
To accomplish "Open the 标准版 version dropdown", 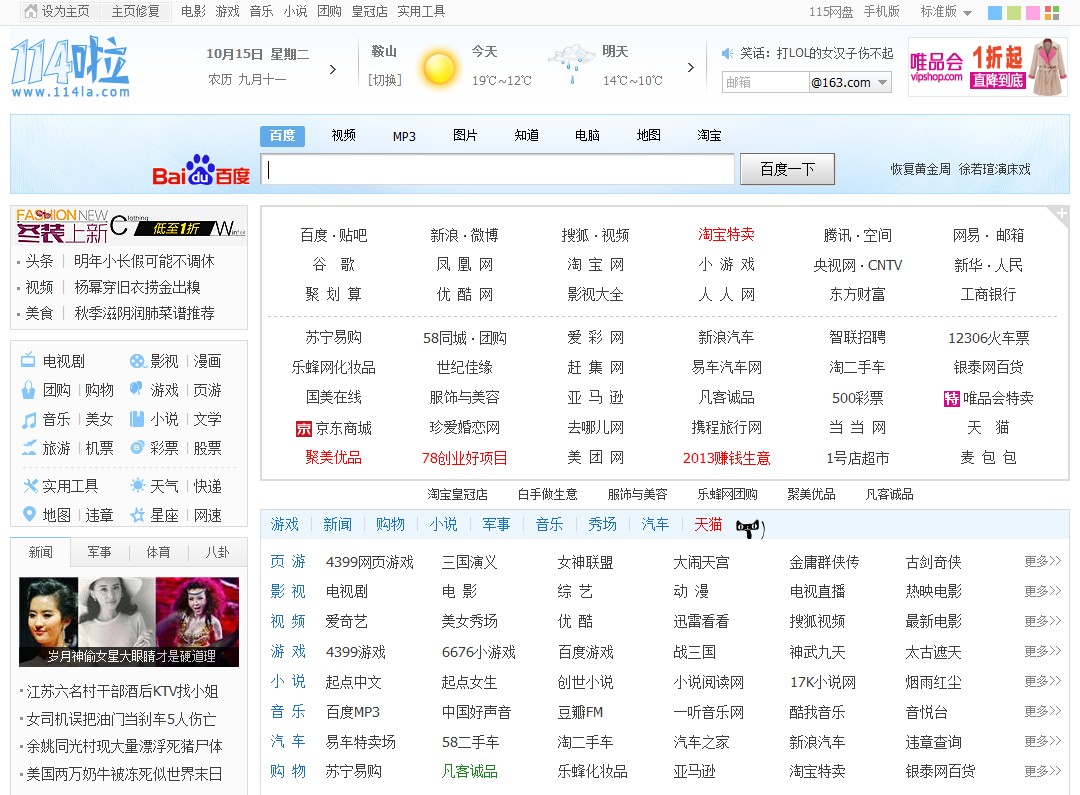I will (x=945, y=12).
